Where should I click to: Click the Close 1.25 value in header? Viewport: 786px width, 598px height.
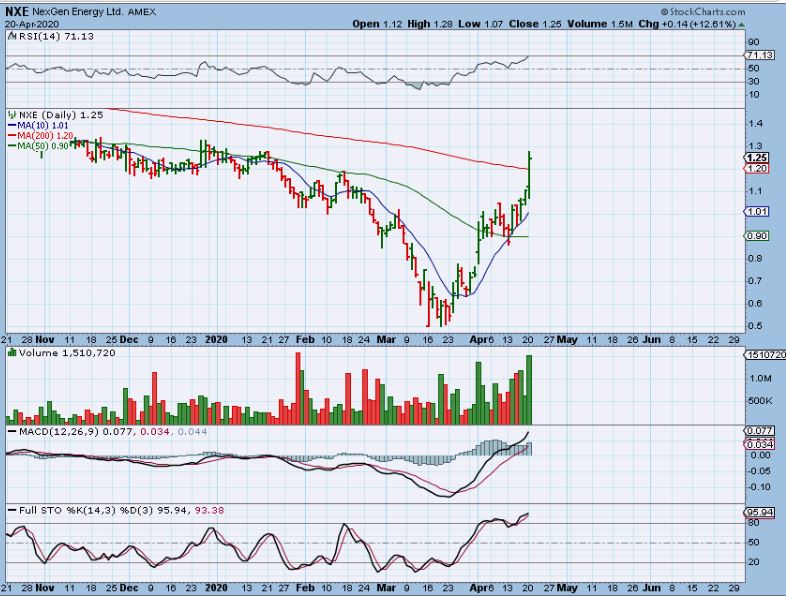click(x=535, y=24)
